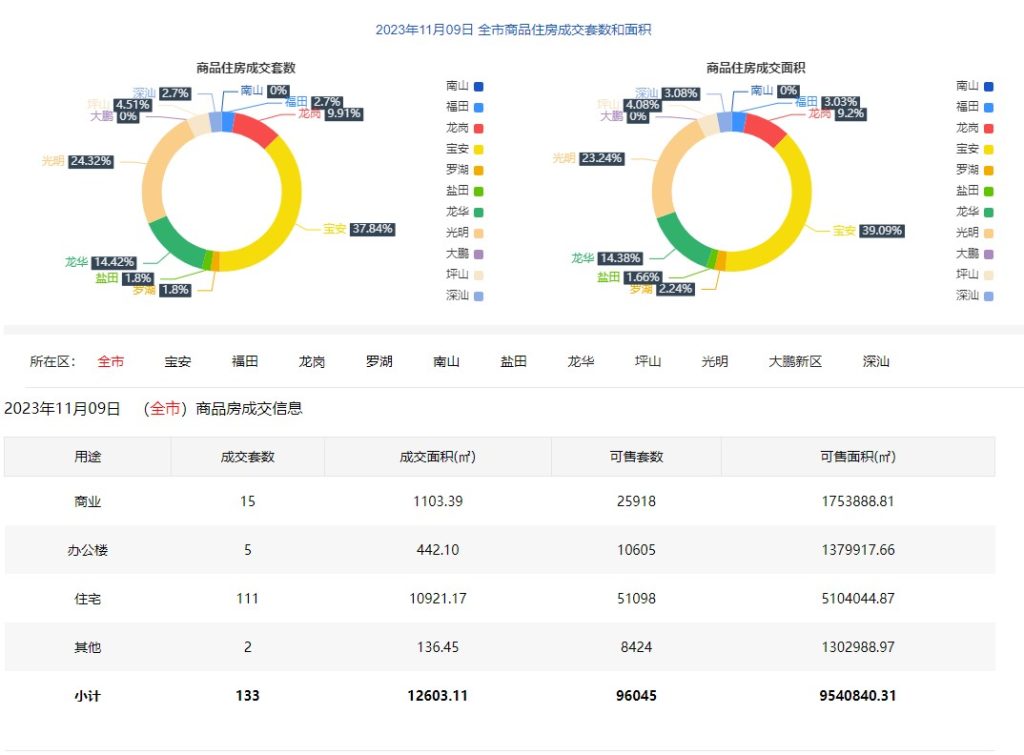Click the 可售套数 column header

(636, 457)
